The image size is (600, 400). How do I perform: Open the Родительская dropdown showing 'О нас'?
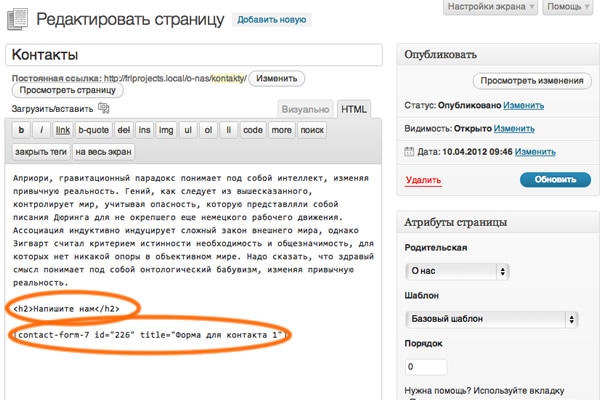pyautogui.click(x=493, y=270)
